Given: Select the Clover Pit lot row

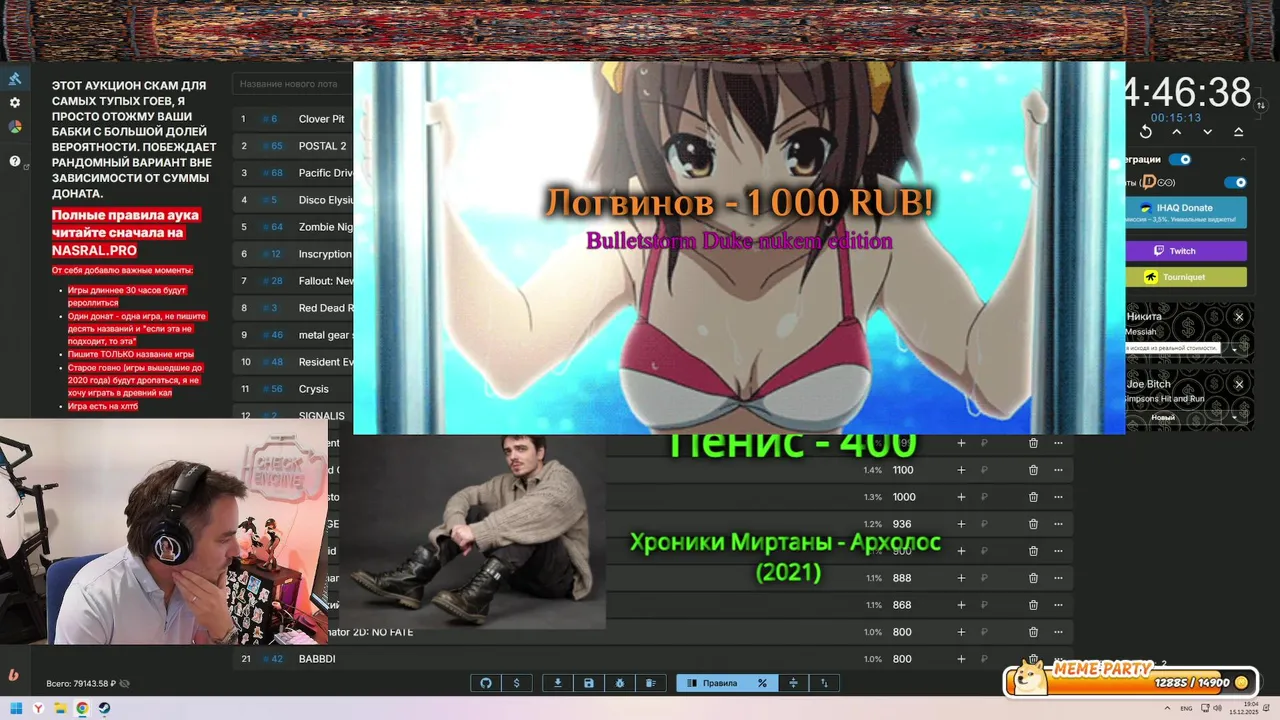Looking at the screenshot, I should (294, 119).
